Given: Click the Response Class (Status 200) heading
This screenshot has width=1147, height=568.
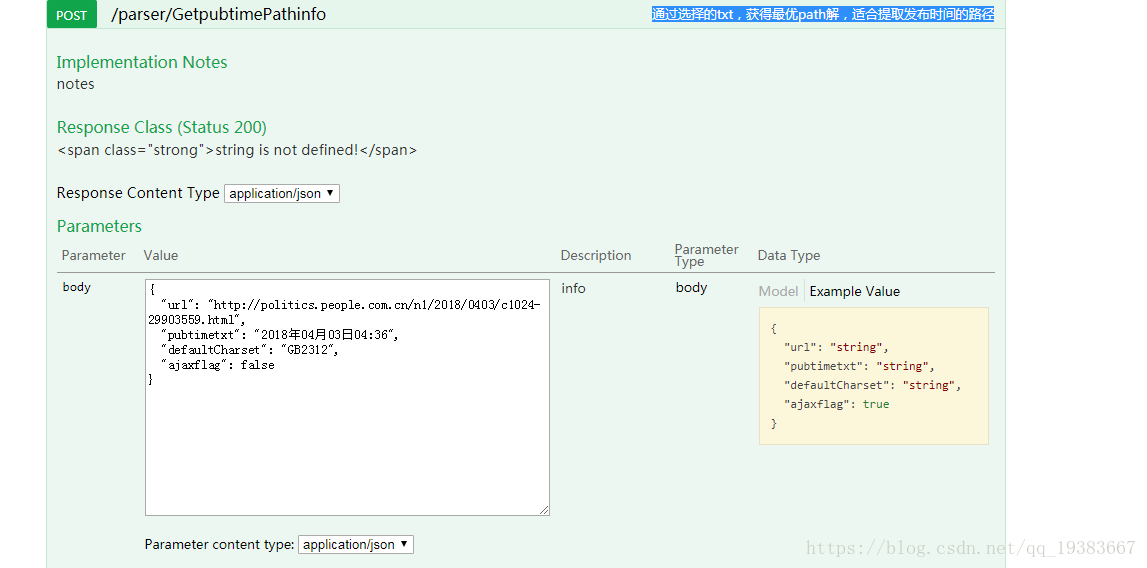Looking at the screenshot, I should 162,127.
